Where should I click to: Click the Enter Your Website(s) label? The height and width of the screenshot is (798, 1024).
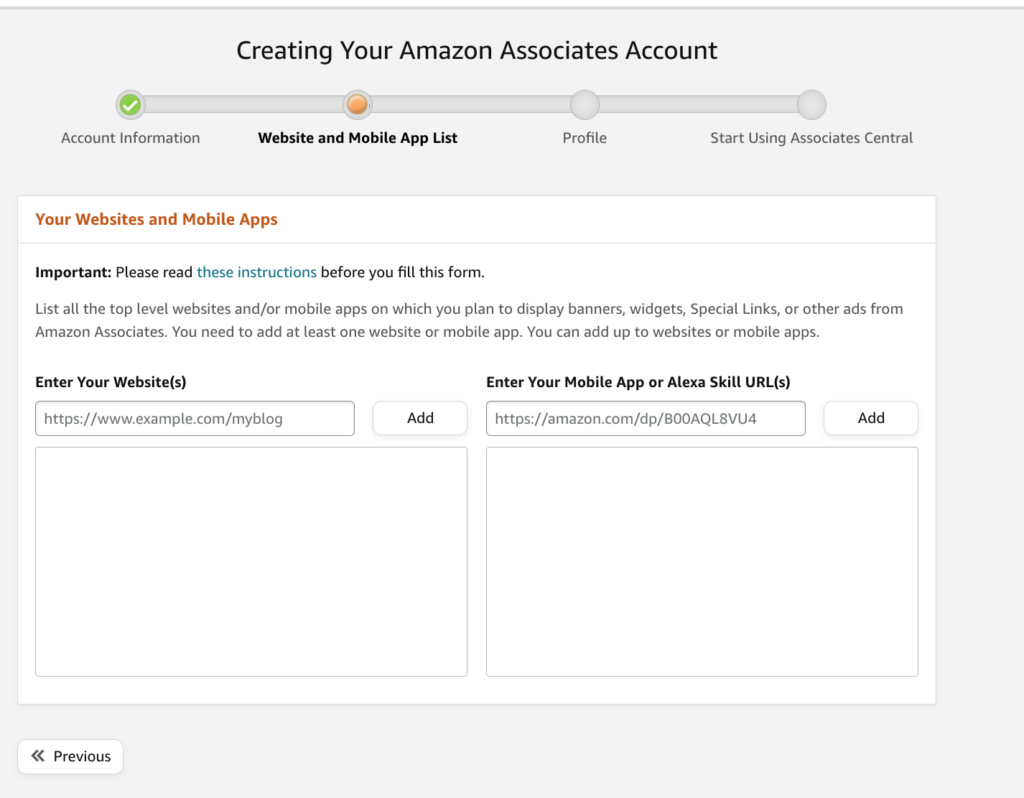(x=113, y=382)
